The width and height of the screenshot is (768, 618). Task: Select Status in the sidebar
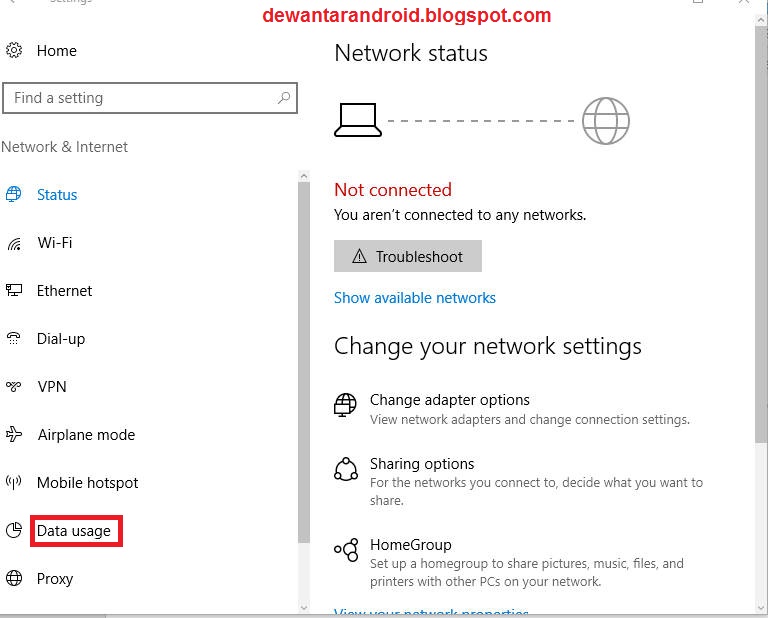coord(57,195)
